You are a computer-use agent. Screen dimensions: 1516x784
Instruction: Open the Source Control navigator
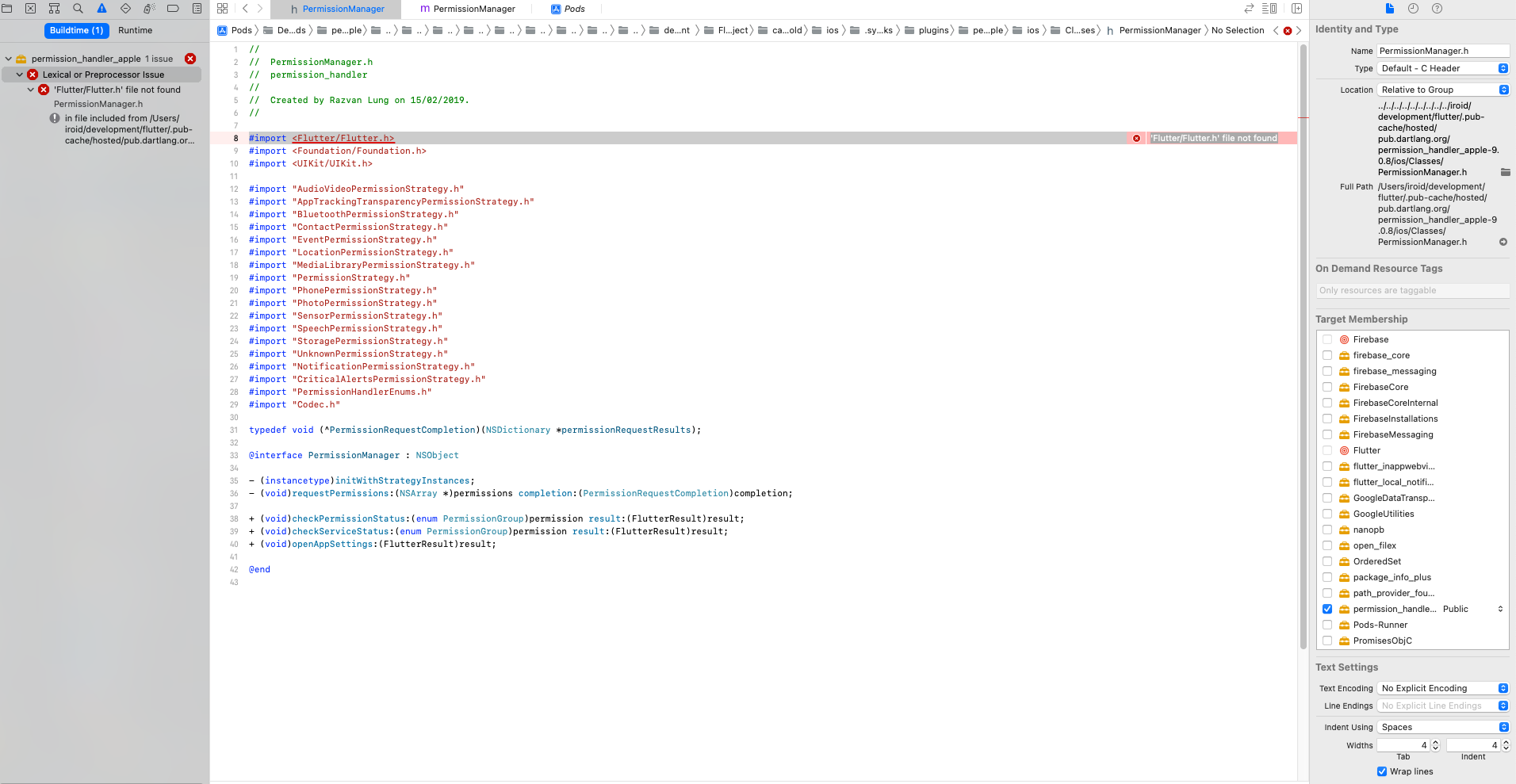[30, 9]
